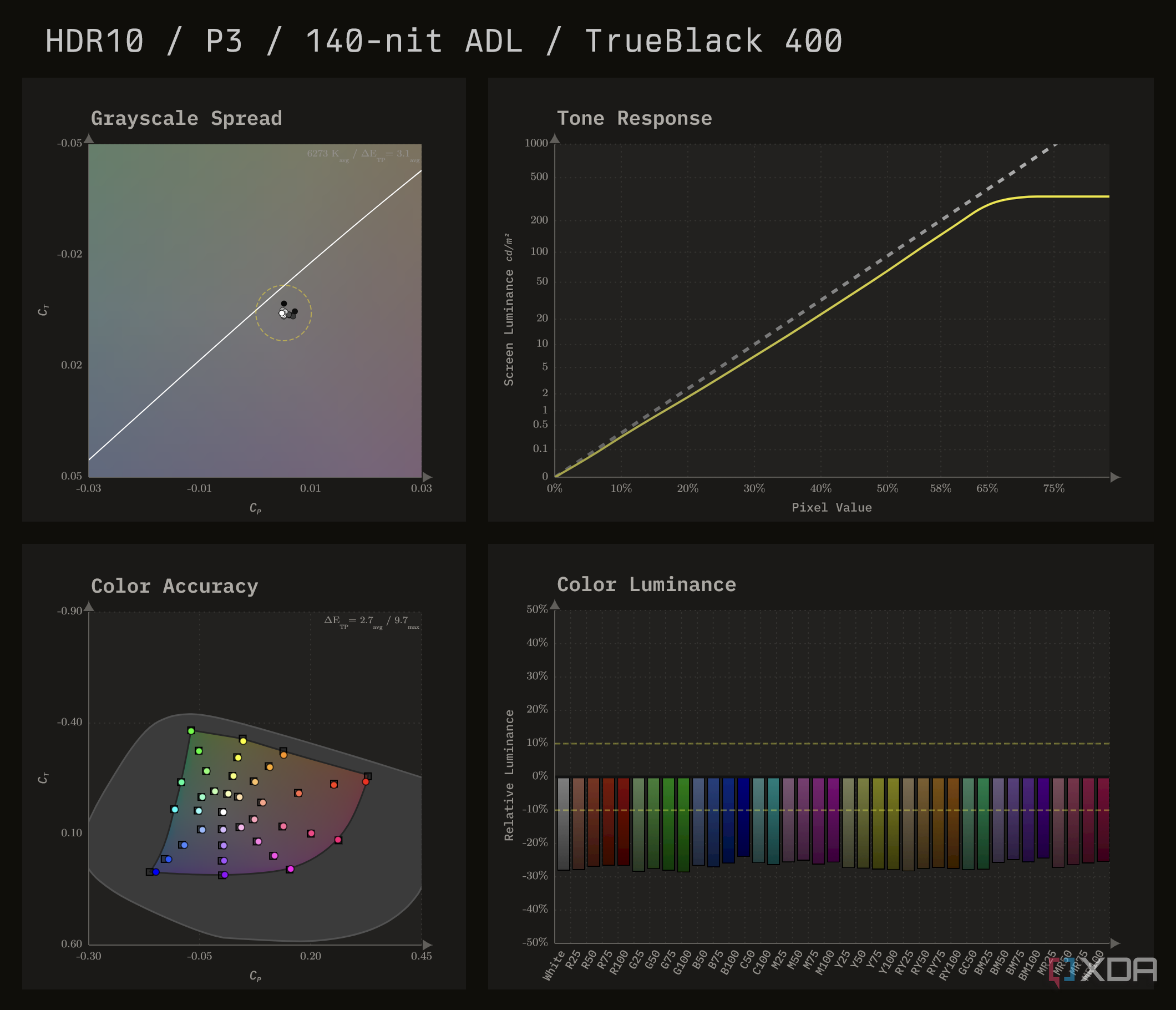Click the blue primary point in Color Accuracy
The height and width of the screenshot is (1010, 1176).
(x=156, y=872)
